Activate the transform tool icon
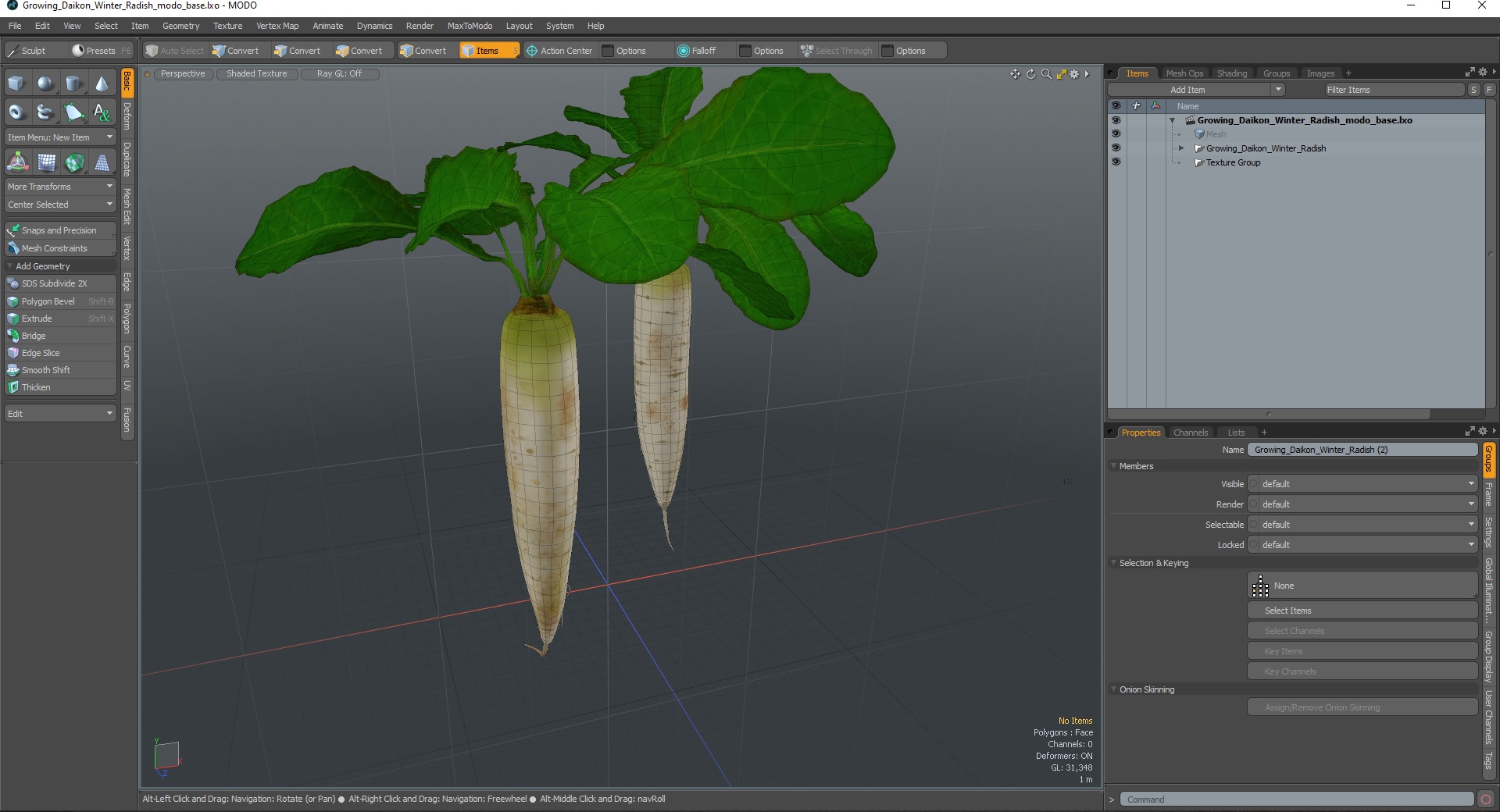 tap(17, 162)
